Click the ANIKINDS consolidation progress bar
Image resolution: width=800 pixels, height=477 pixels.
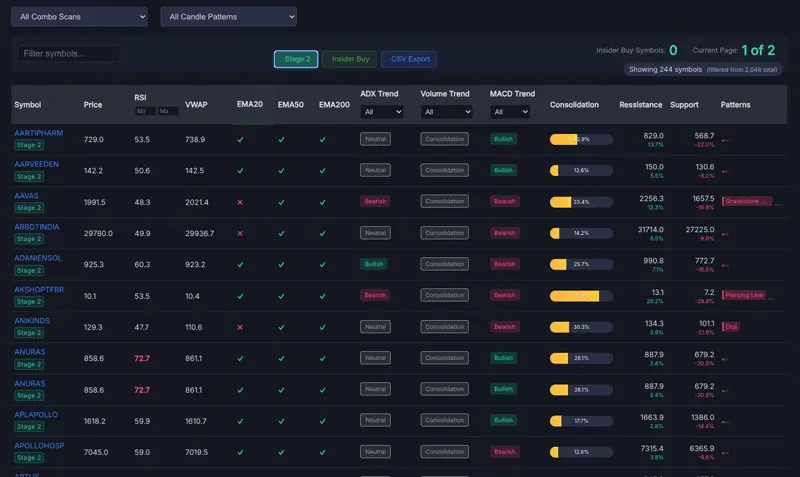point(581,328)
